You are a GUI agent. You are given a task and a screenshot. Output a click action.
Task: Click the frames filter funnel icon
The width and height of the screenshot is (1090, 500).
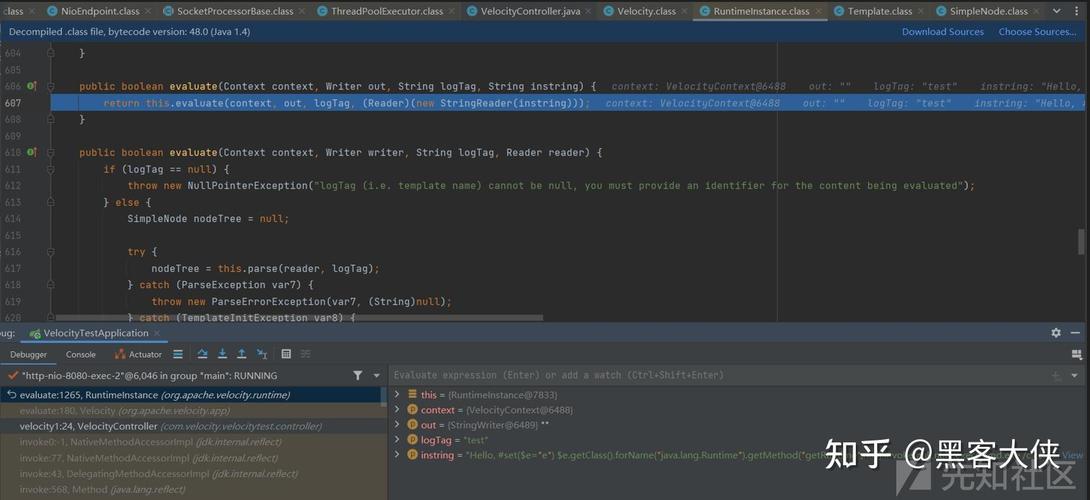point(357,376)
